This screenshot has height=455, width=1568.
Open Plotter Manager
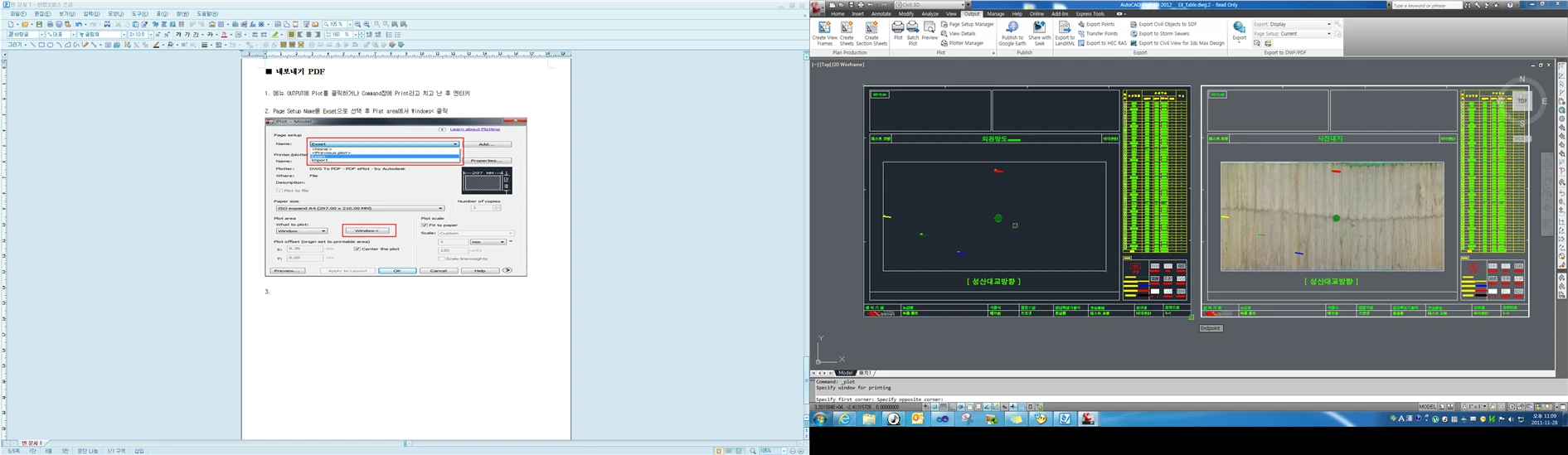point(962,43)
